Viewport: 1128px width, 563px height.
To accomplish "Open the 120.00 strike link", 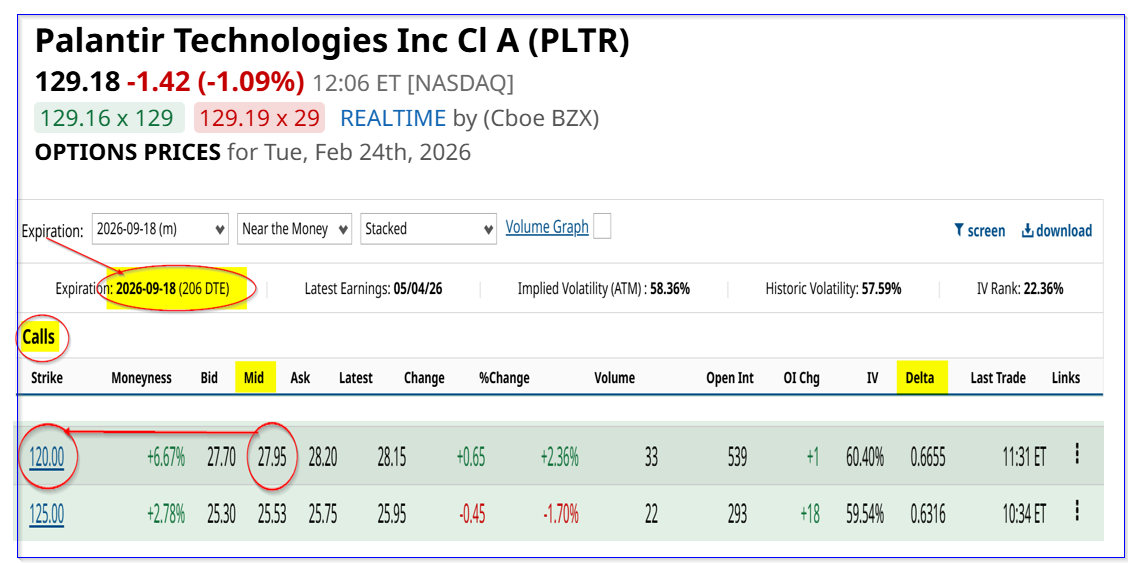I will coord(47,458).
